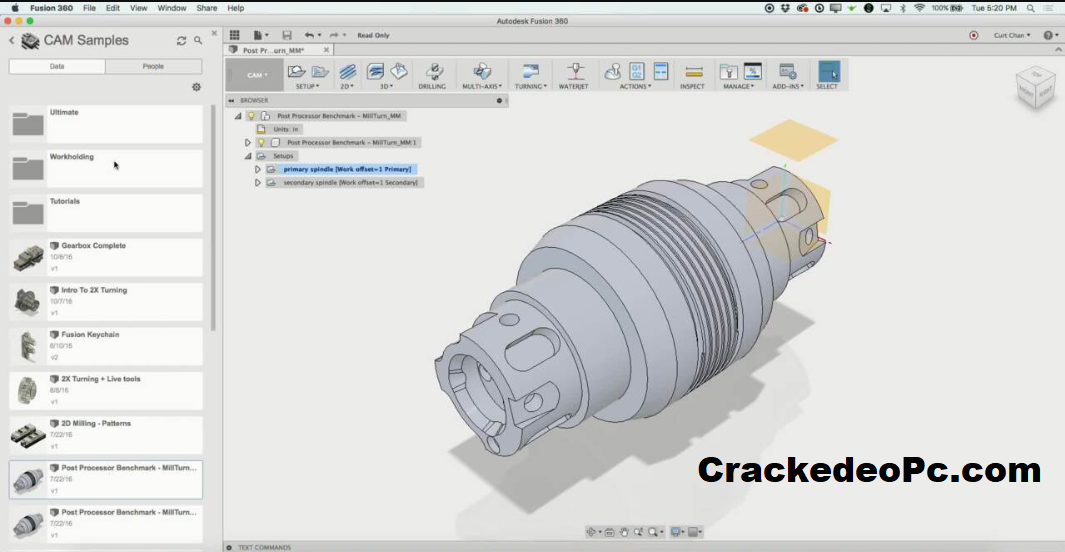Image resolution: width=1065 pixels, height=552 pixels.
Task: Open the SETUP dropdown menu
Action: (307, 87)
